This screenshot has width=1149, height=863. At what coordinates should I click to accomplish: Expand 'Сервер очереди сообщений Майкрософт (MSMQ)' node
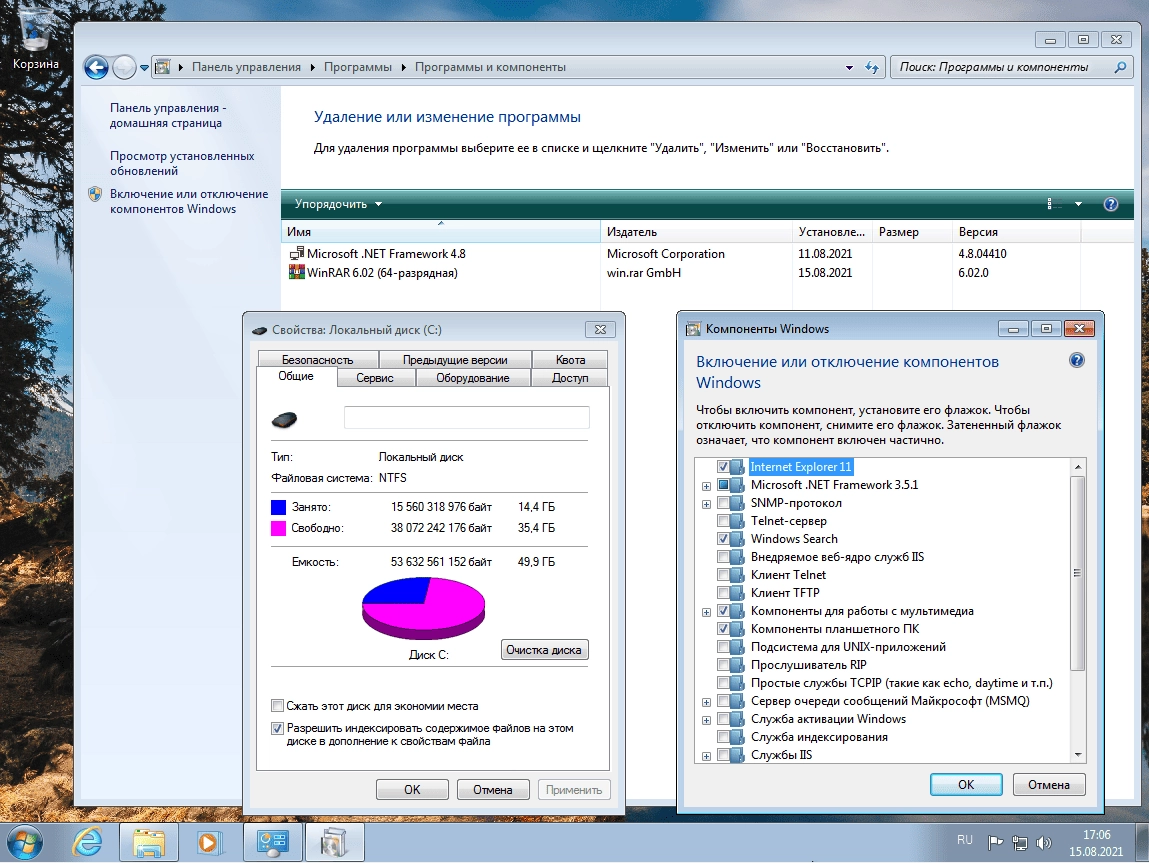pos(706,702)
